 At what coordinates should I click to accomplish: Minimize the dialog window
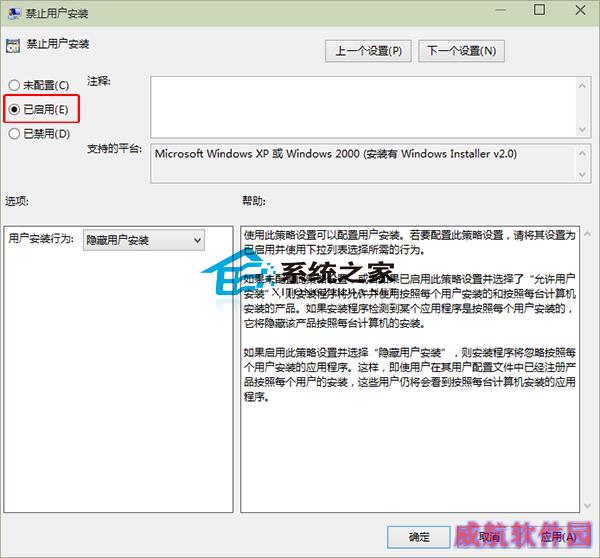pos(501,10)
